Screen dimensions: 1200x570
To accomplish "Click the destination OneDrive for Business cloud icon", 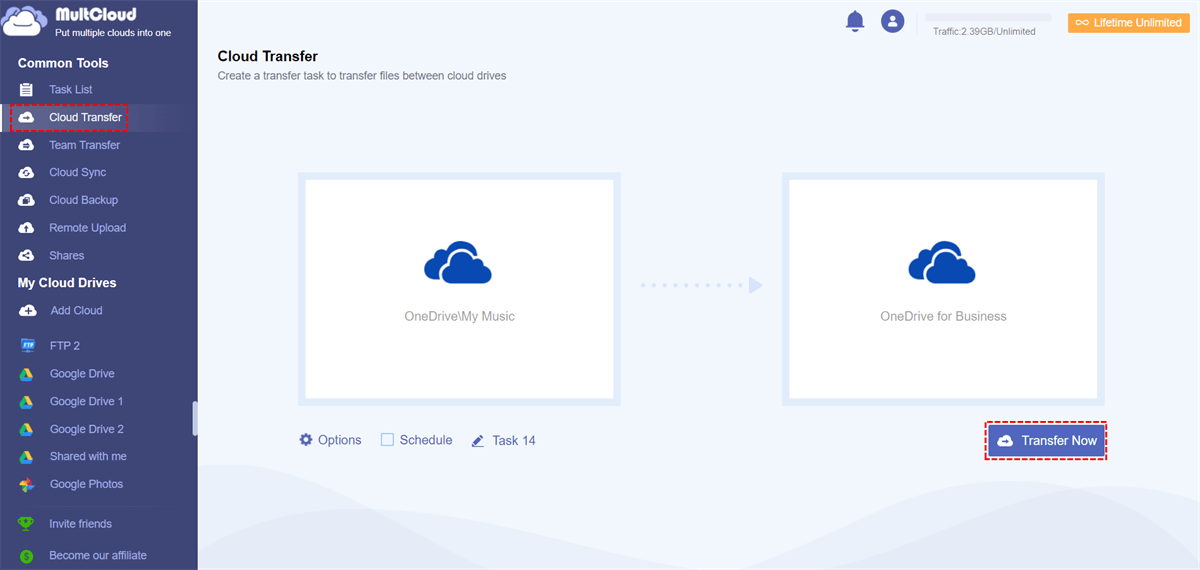I will click(x=942, y=263).
